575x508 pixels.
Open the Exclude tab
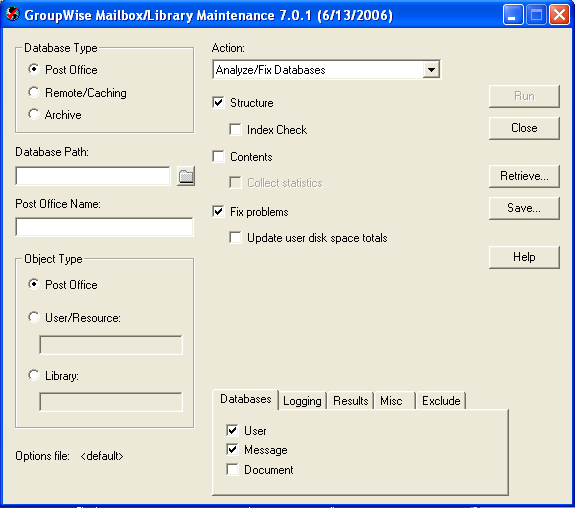click(x=441, y=401)
